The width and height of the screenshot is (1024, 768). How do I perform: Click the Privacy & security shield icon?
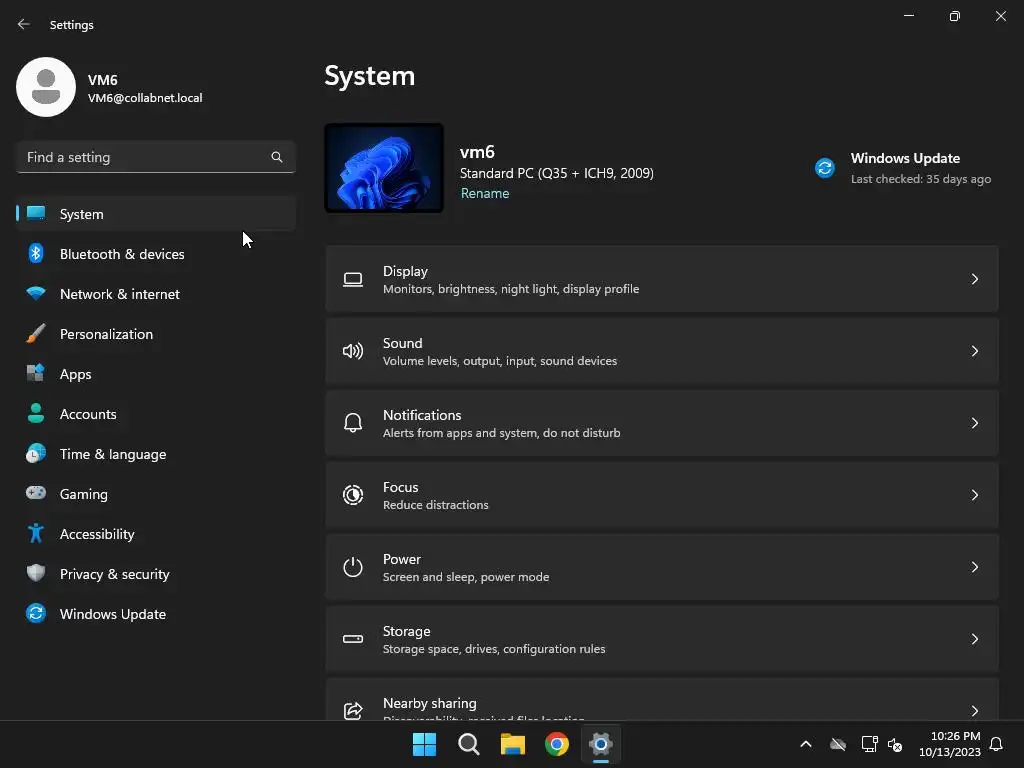coord(36,573)
